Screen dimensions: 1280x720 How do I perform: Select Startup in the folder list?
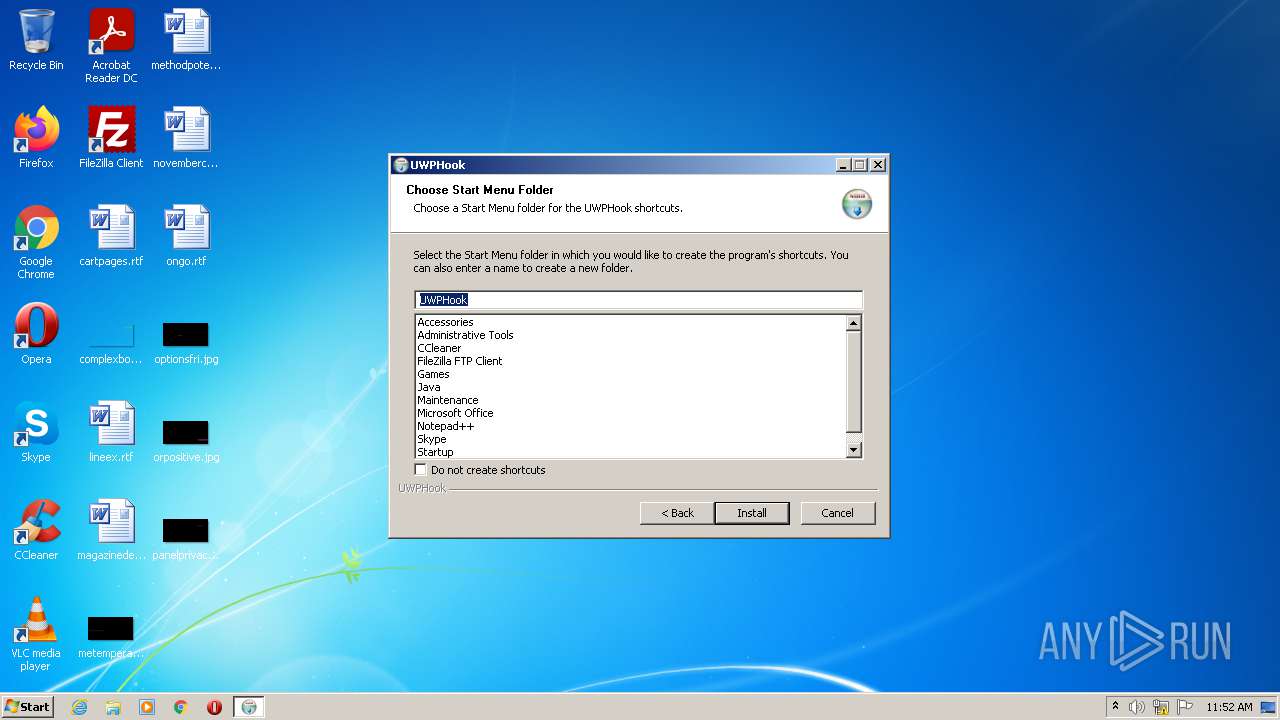[435, 452]
